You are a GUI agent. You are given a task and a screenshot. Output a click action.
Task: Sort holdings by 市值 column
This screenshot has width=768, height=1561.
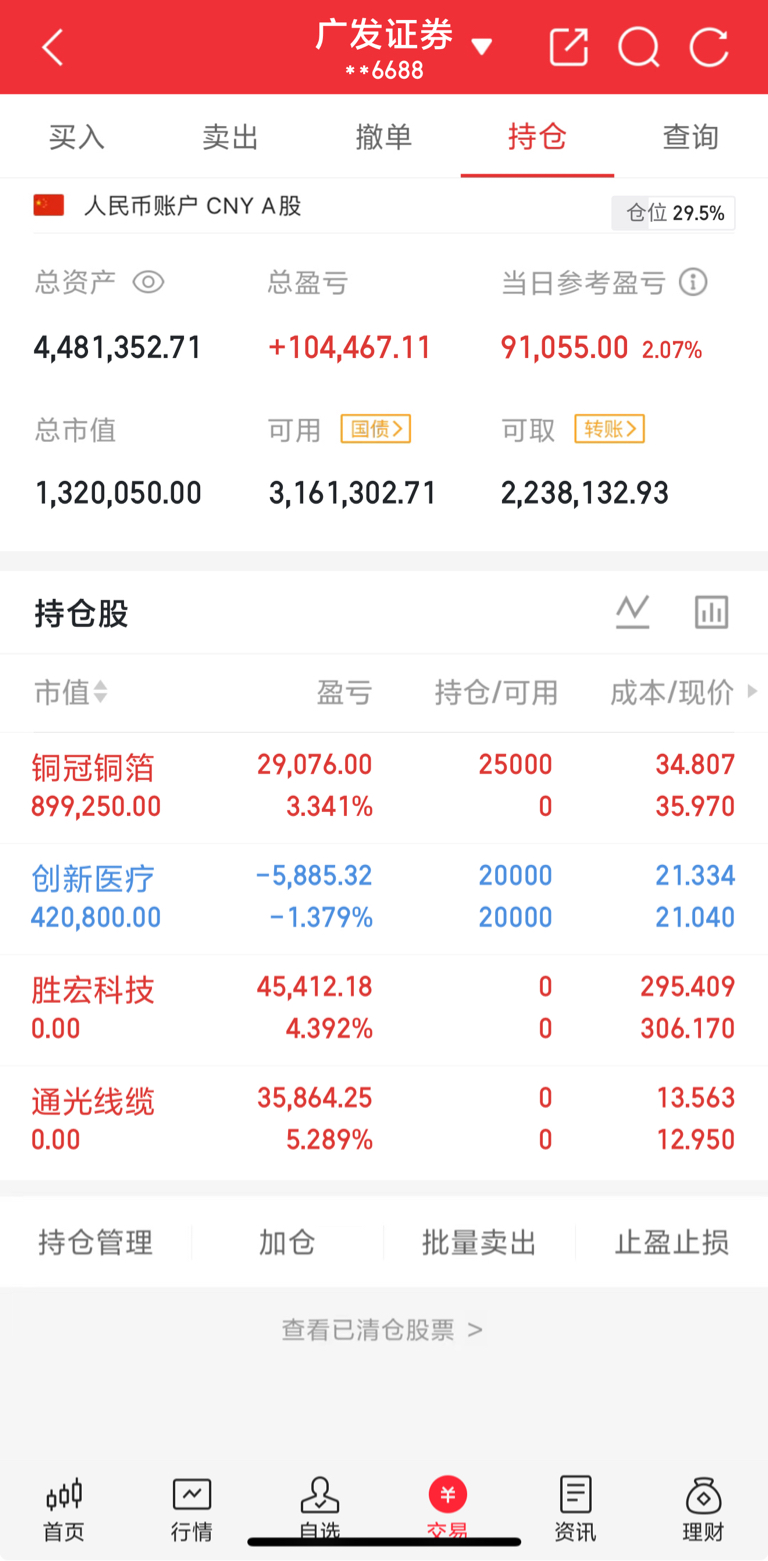[71, 692]
